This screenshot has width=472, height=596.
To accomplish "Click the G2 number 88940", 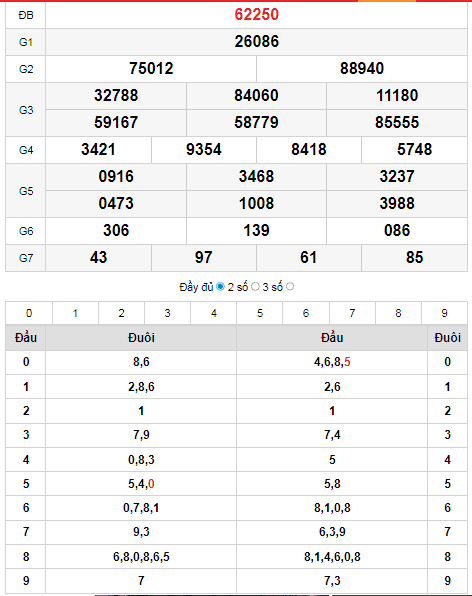I will click(362, 68).
